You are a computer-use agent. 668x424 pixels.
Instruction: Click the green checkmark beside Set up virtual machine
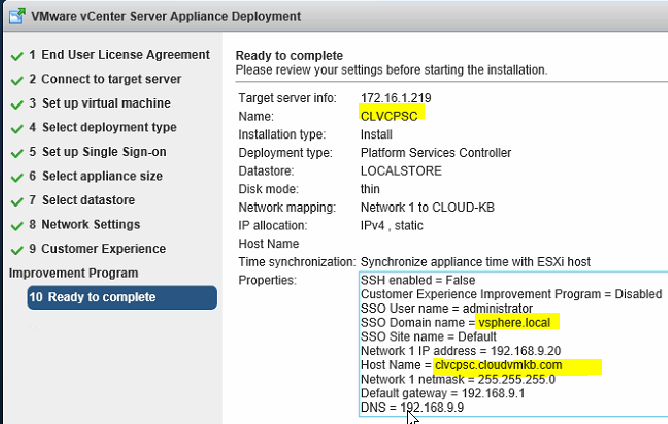[x=17, y=105]
